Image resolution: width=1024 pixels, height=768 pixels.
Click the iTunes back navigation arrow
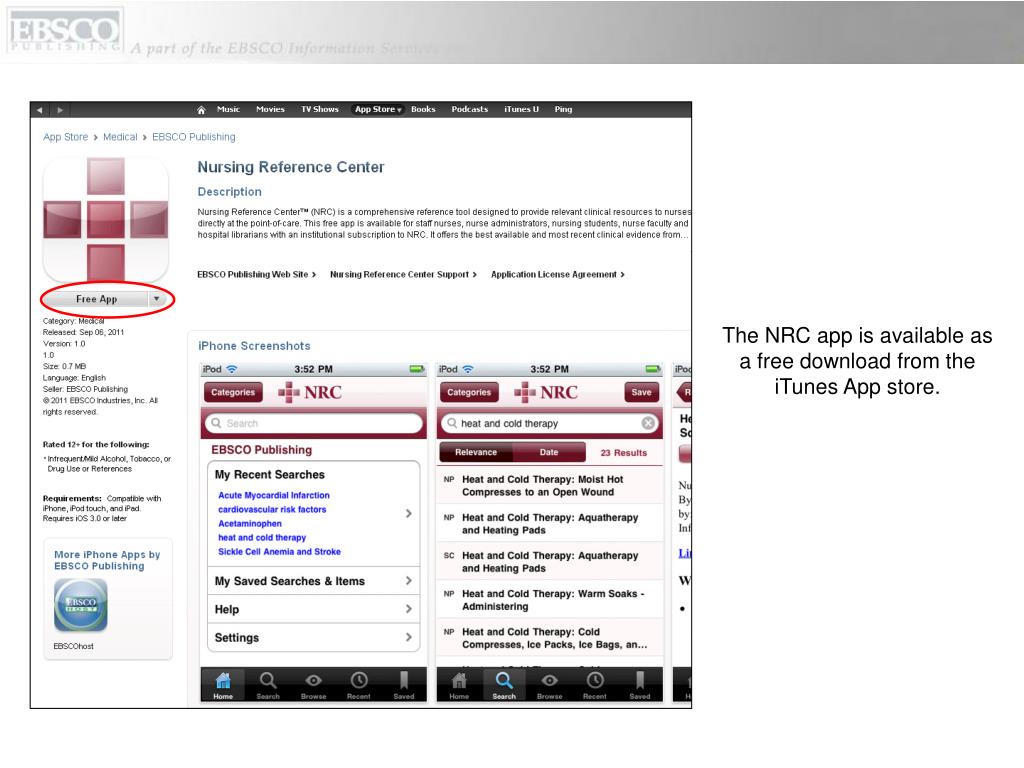pos(40,110)
